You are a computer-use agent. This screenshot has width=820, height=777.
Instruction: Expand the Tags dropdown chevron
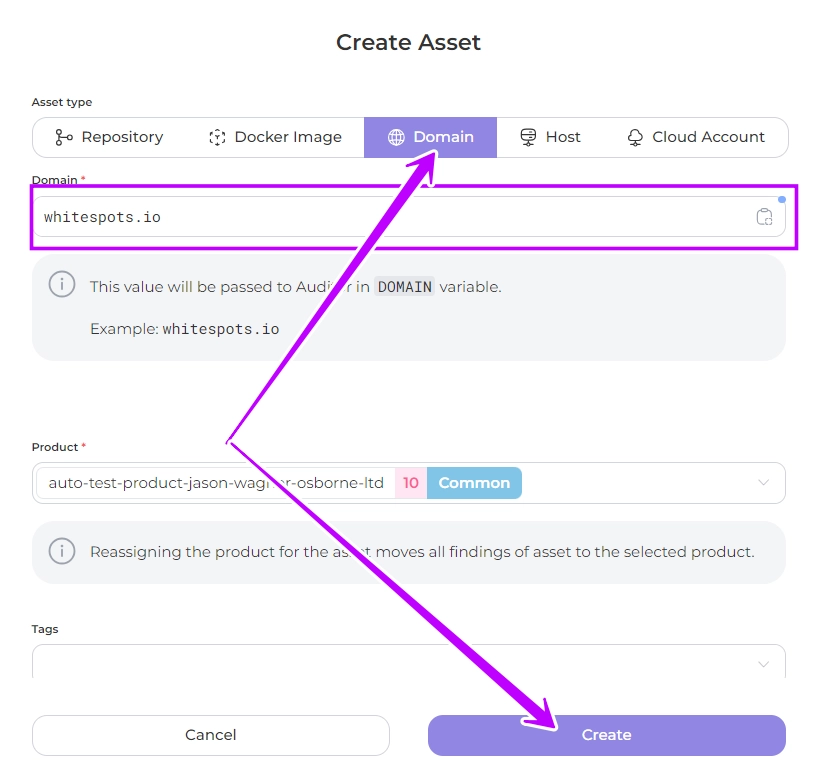[x=764, y=664]
